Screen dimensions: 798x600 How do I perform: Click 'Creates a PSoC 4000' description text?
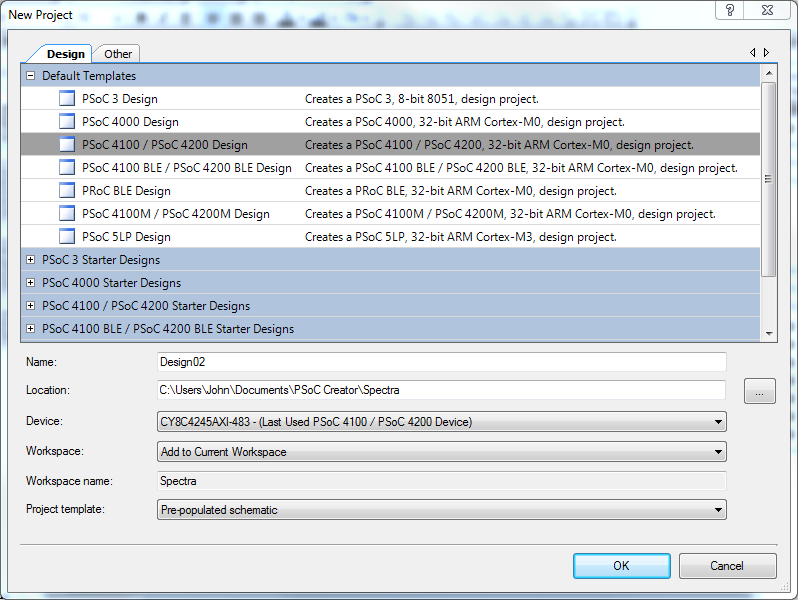pos(465,122)
